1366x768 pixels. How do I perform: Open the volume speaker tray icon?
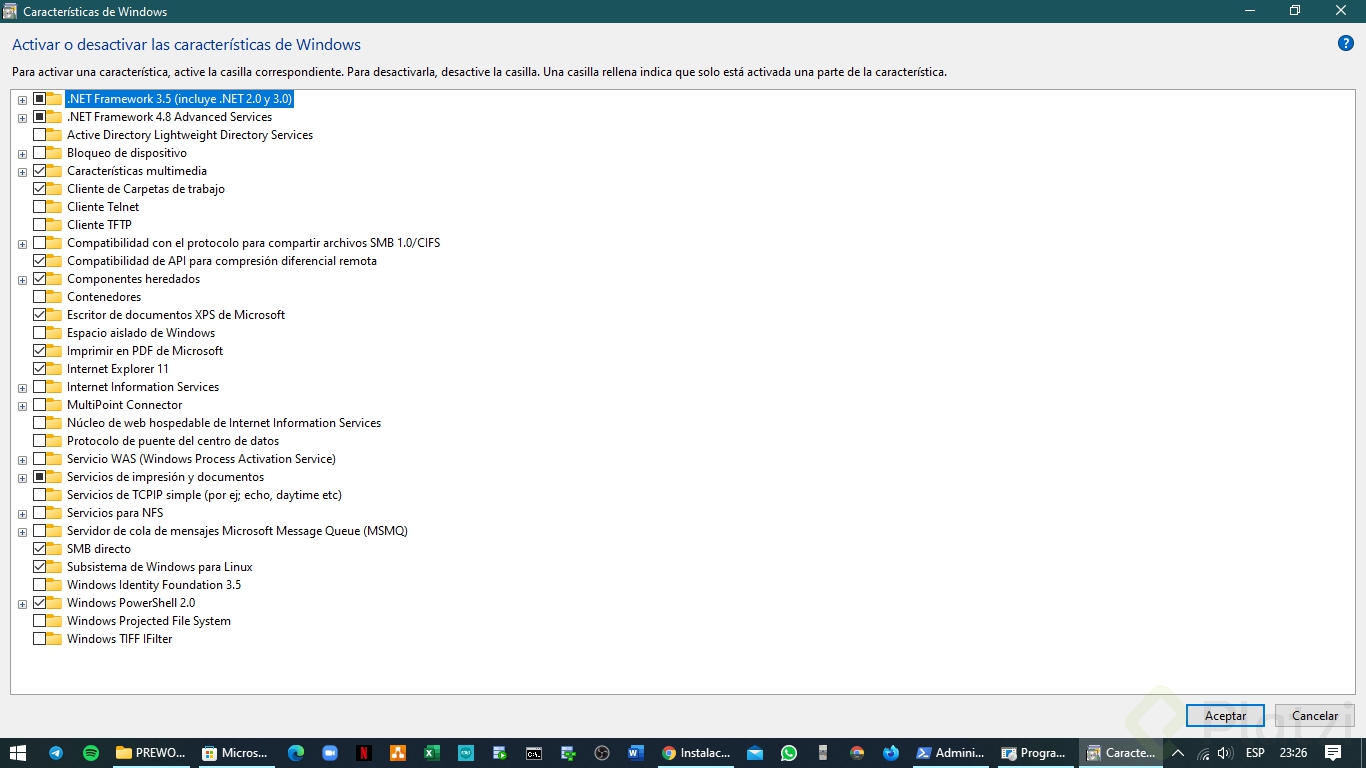1225,753
